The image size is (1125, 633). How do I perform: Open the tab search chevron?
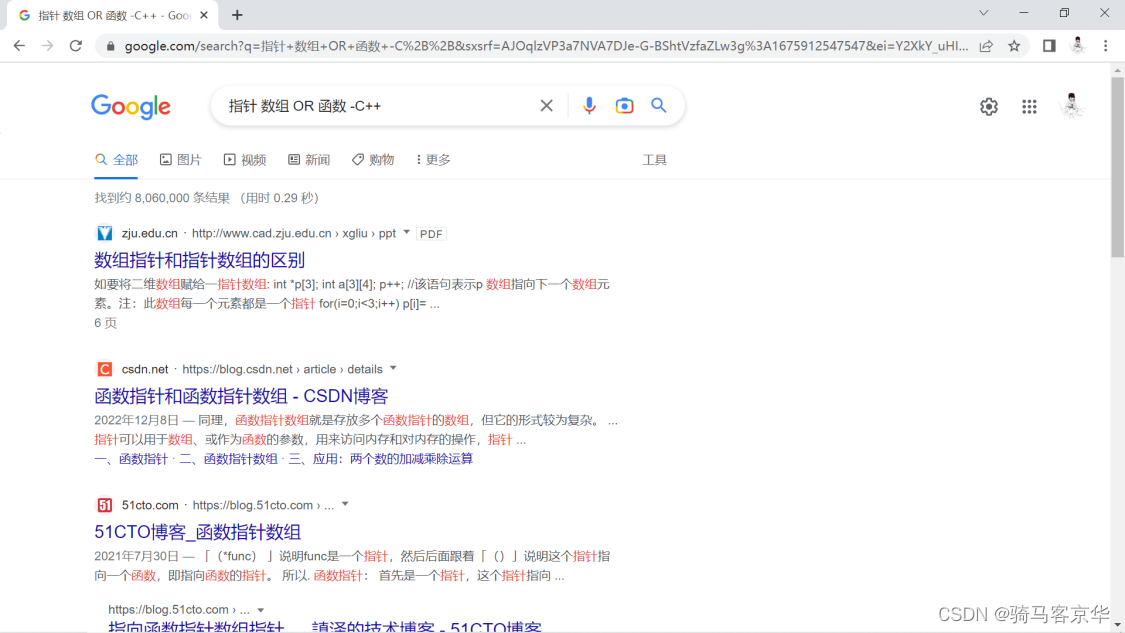tap(984, 13)
